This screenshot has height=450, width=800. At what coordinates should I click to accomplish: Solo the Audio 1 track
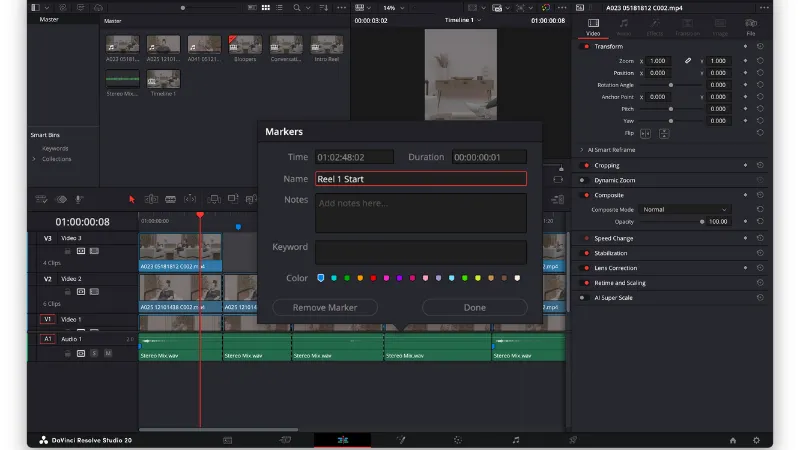(x=94, y=353)
